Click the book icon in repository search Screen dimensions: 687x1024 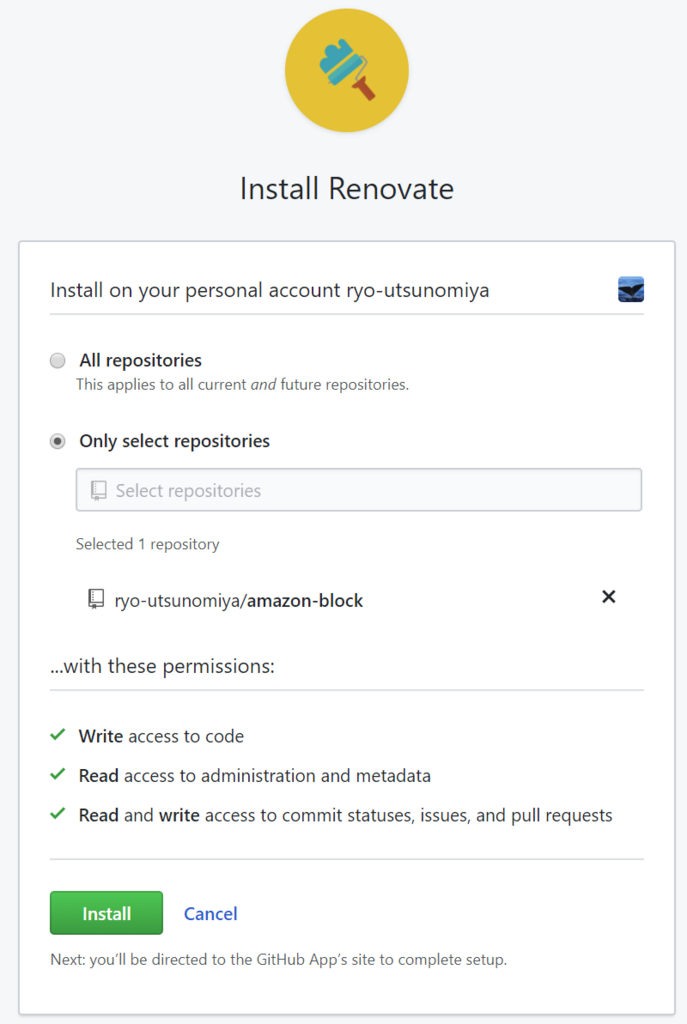[99, 490]
